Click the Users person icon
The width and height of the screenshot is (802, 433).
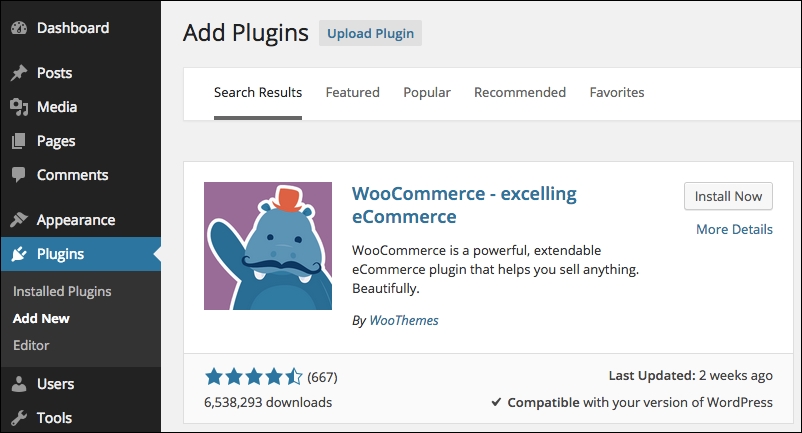[19, 383]
